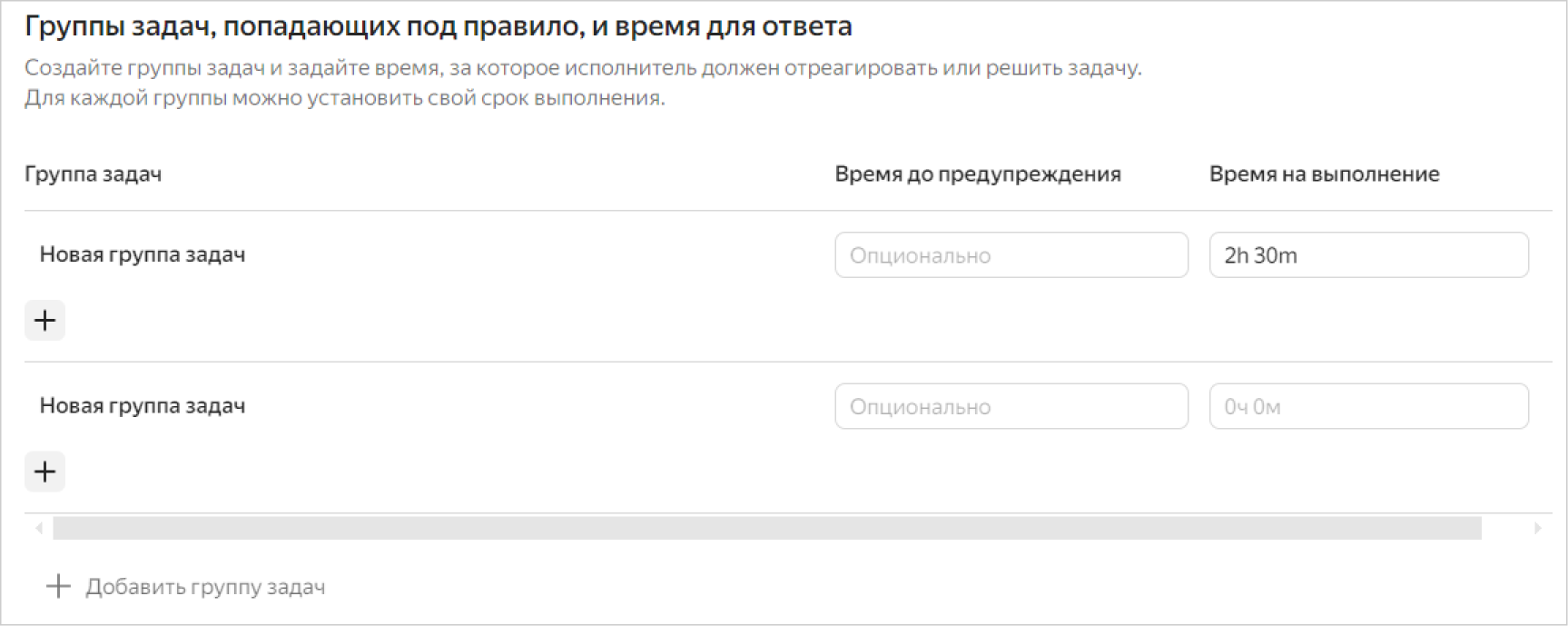Click the empty 0ч 0м execution time field
Screen dimensions: 1568x626
click(x=1368, y=406)
